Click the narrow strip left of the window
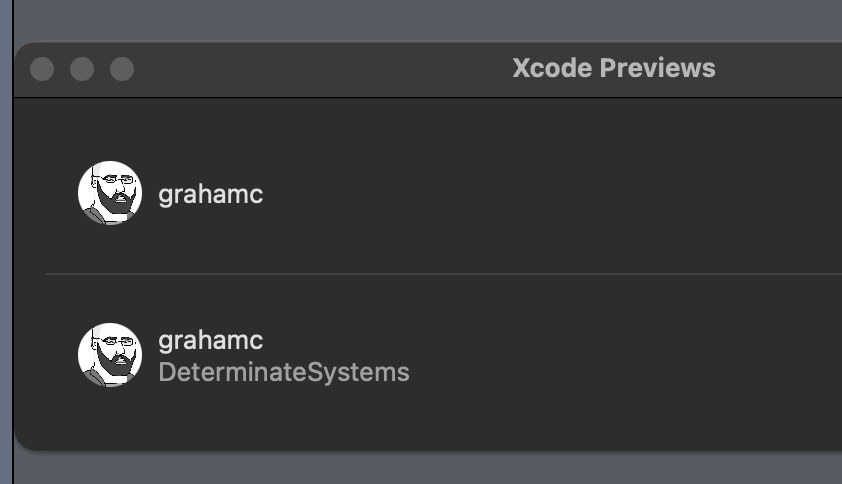The image size is (842, 484). (5, 250)
